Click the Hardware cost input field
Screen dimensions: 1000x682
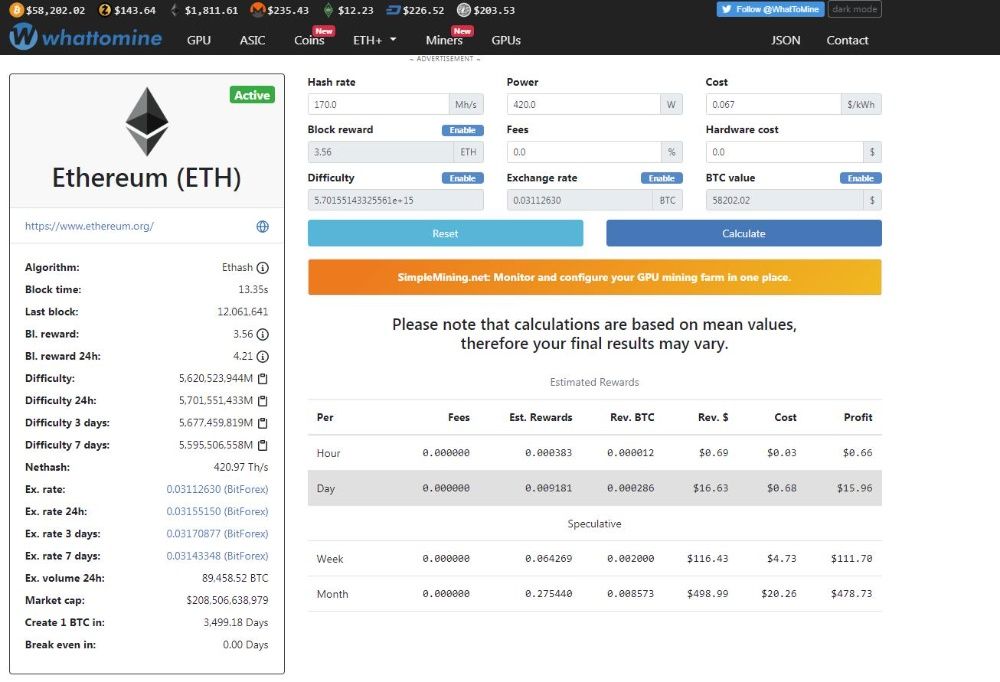click(784, 152)
